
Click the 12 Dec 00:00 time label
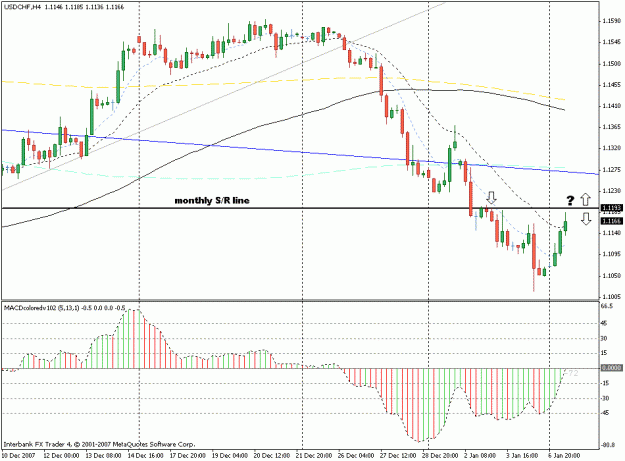(x=61, y=455)
